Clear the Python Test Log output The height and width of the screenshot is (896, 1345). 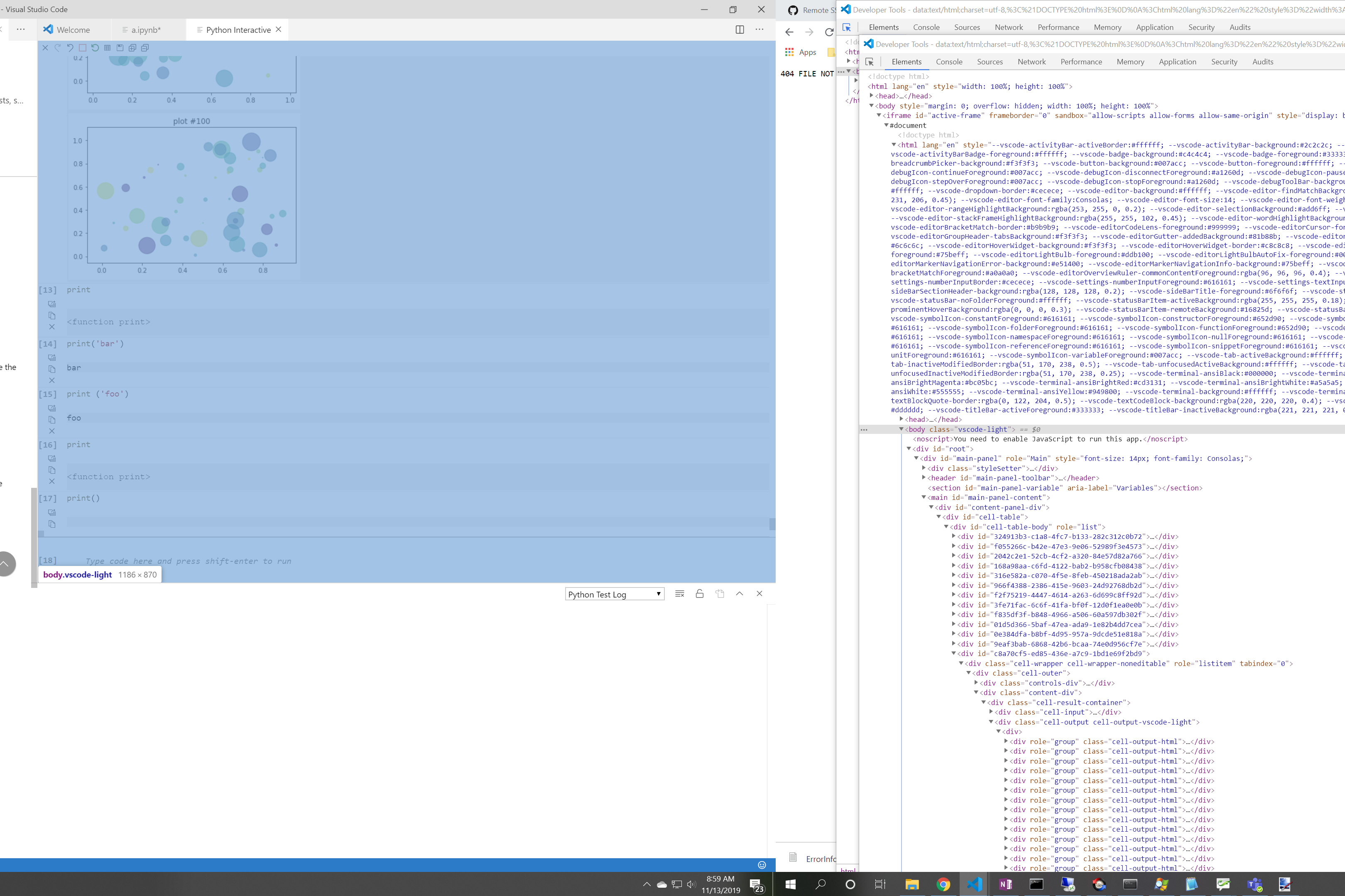coord(679,594)
